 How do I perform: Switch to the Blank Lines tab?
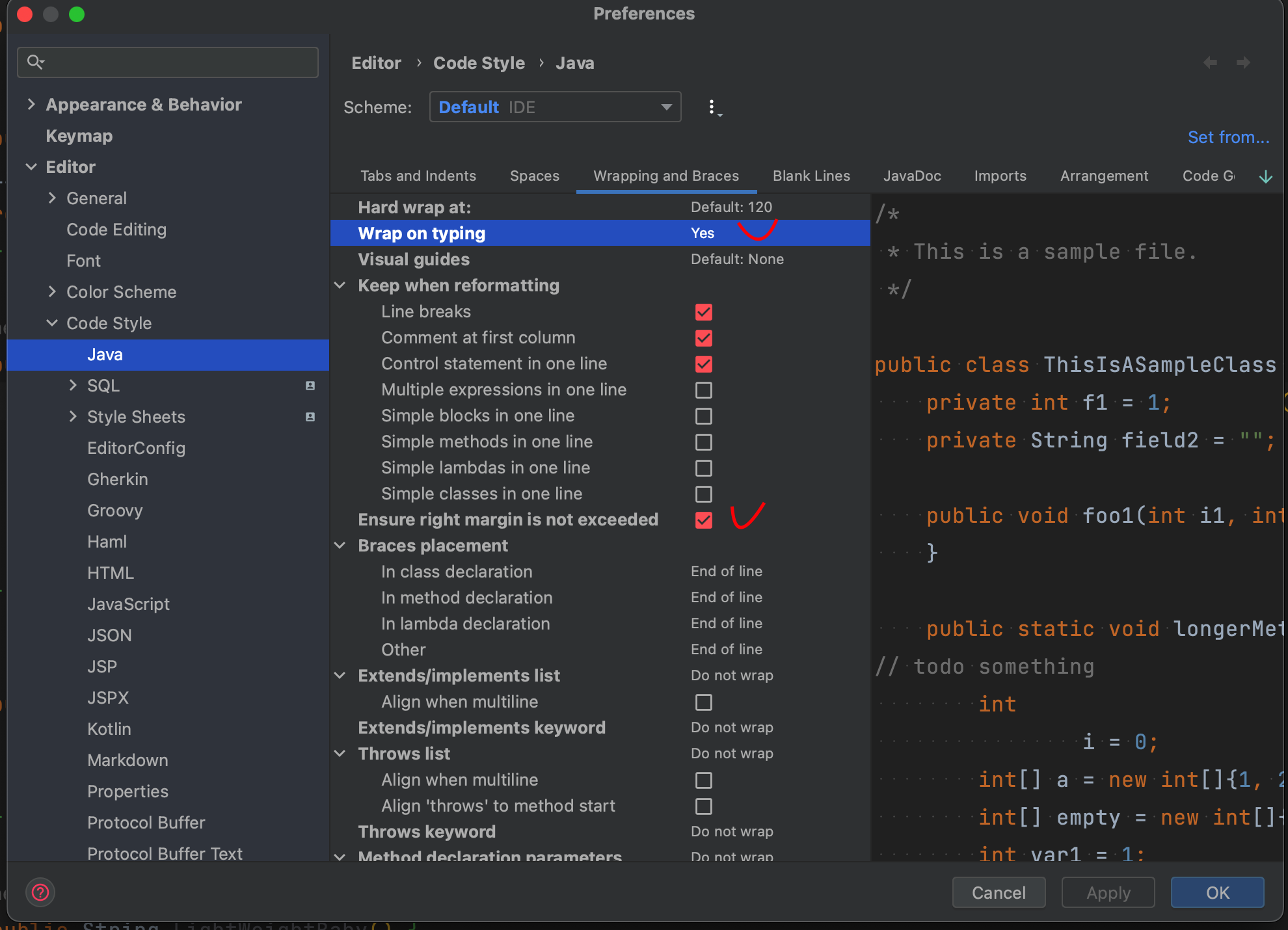(811, 176)
